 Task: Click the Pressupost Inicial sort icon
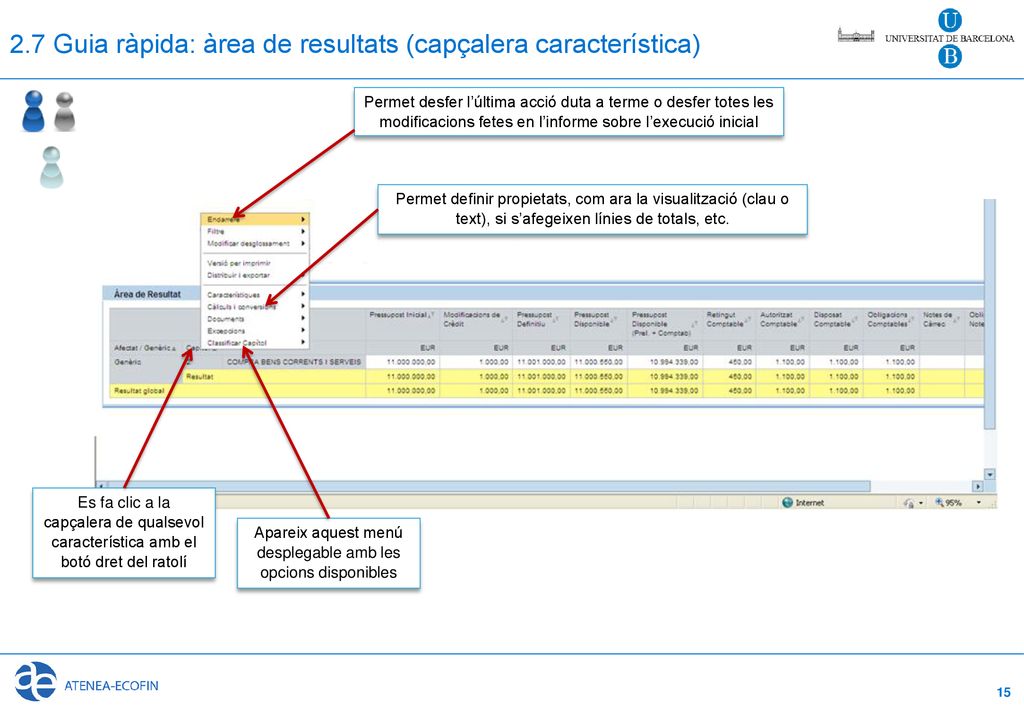432,316
